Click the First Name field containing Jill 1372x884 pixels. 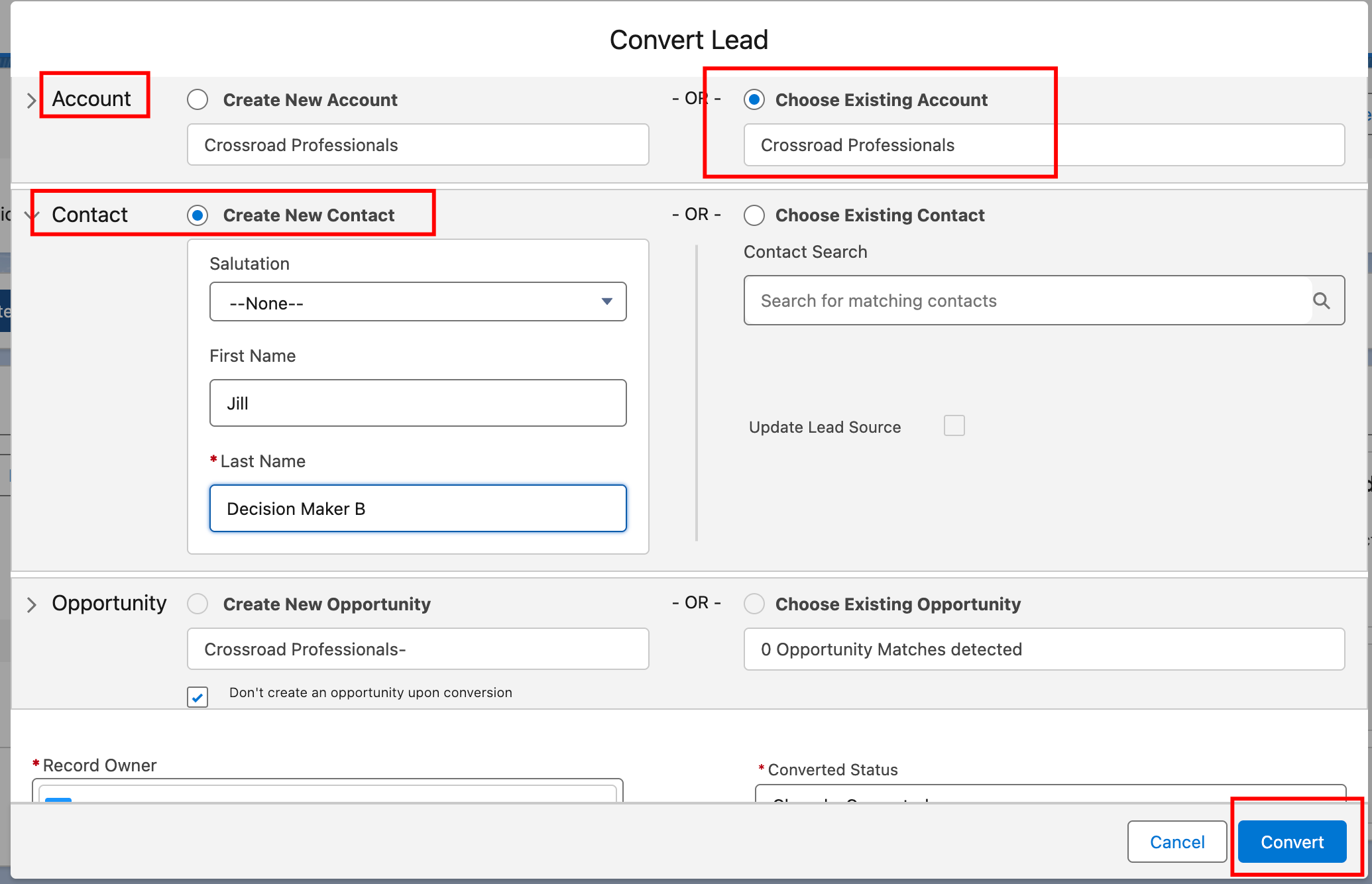418,403
